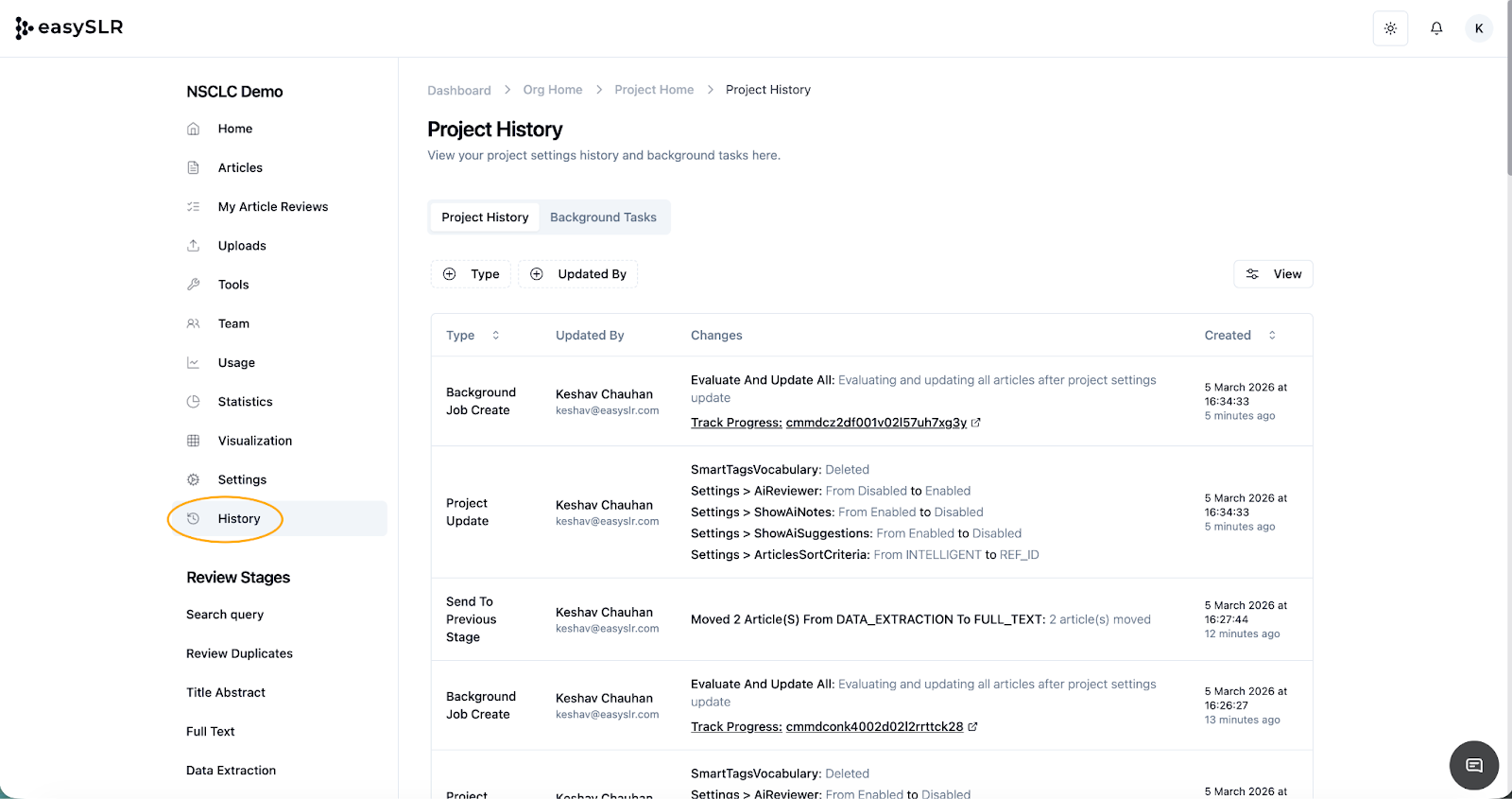Open external link icon beside cmmdcz2df001v02l57uh7xg3y
The width and height of the screenshot is (1512, 799).
pos(976,423)
